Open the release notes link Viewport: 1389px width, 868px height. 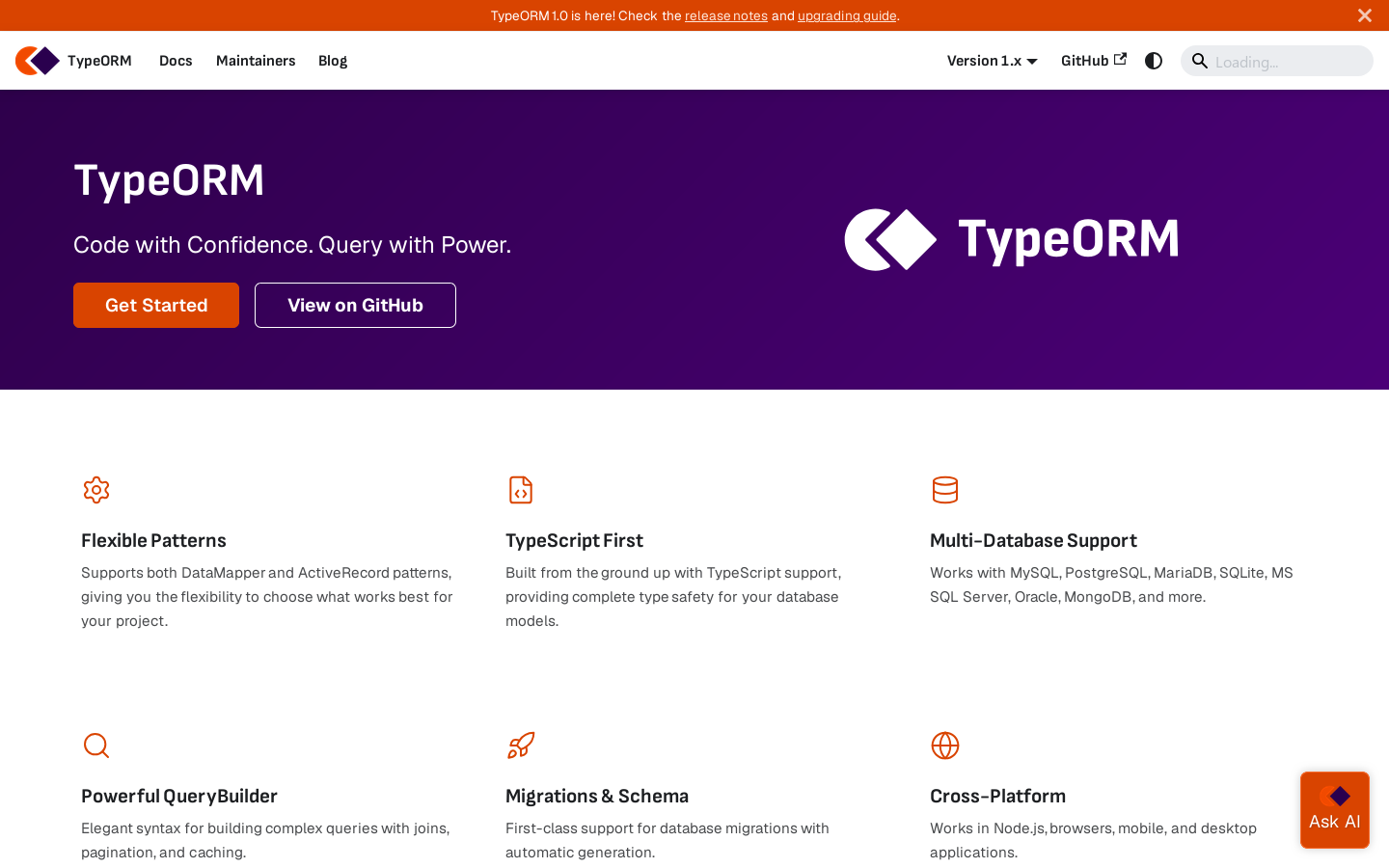click(726, 15)
